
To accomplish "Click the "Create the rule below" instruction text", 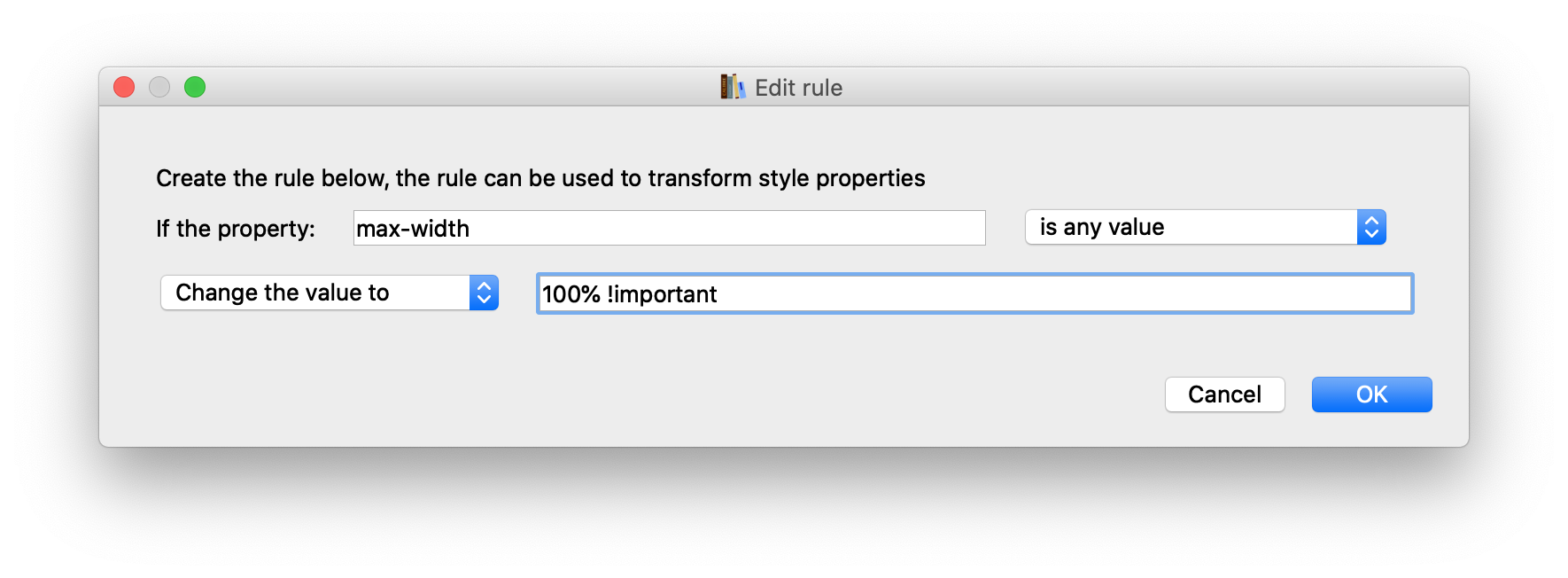I will tap(540, 178).
